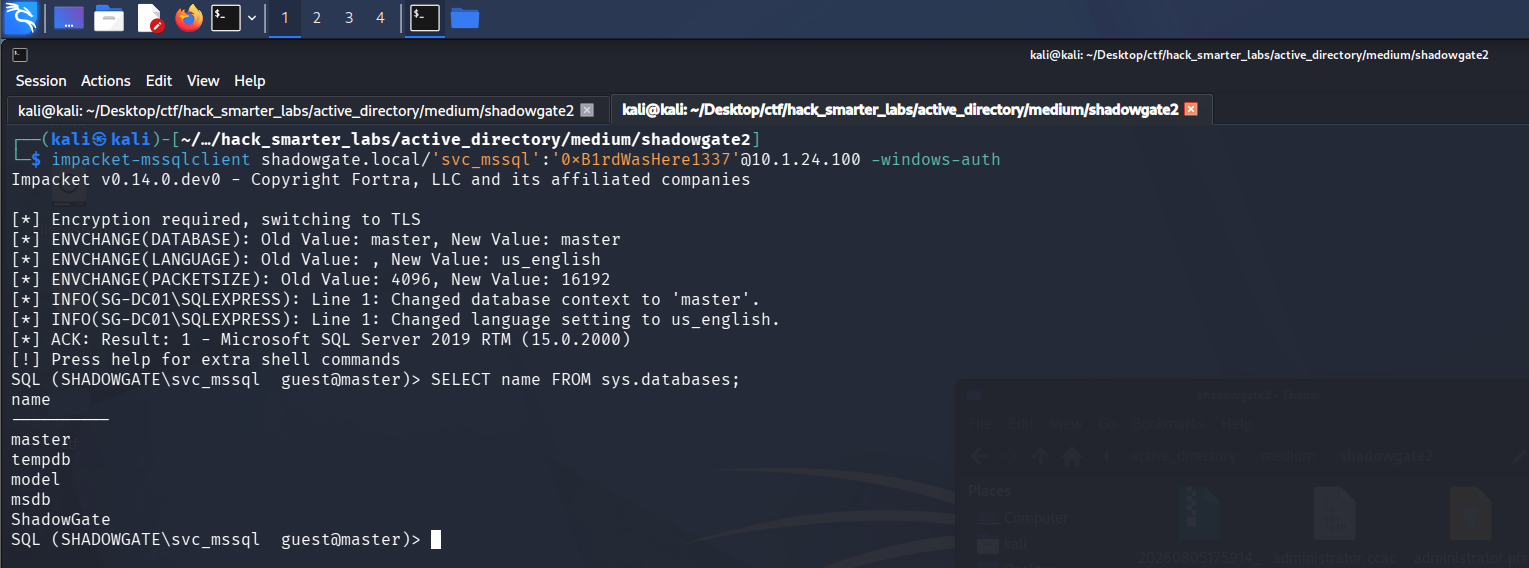Switch to workspace 2
Viewport: 1529px width, 568px height.
coord(317,17)
